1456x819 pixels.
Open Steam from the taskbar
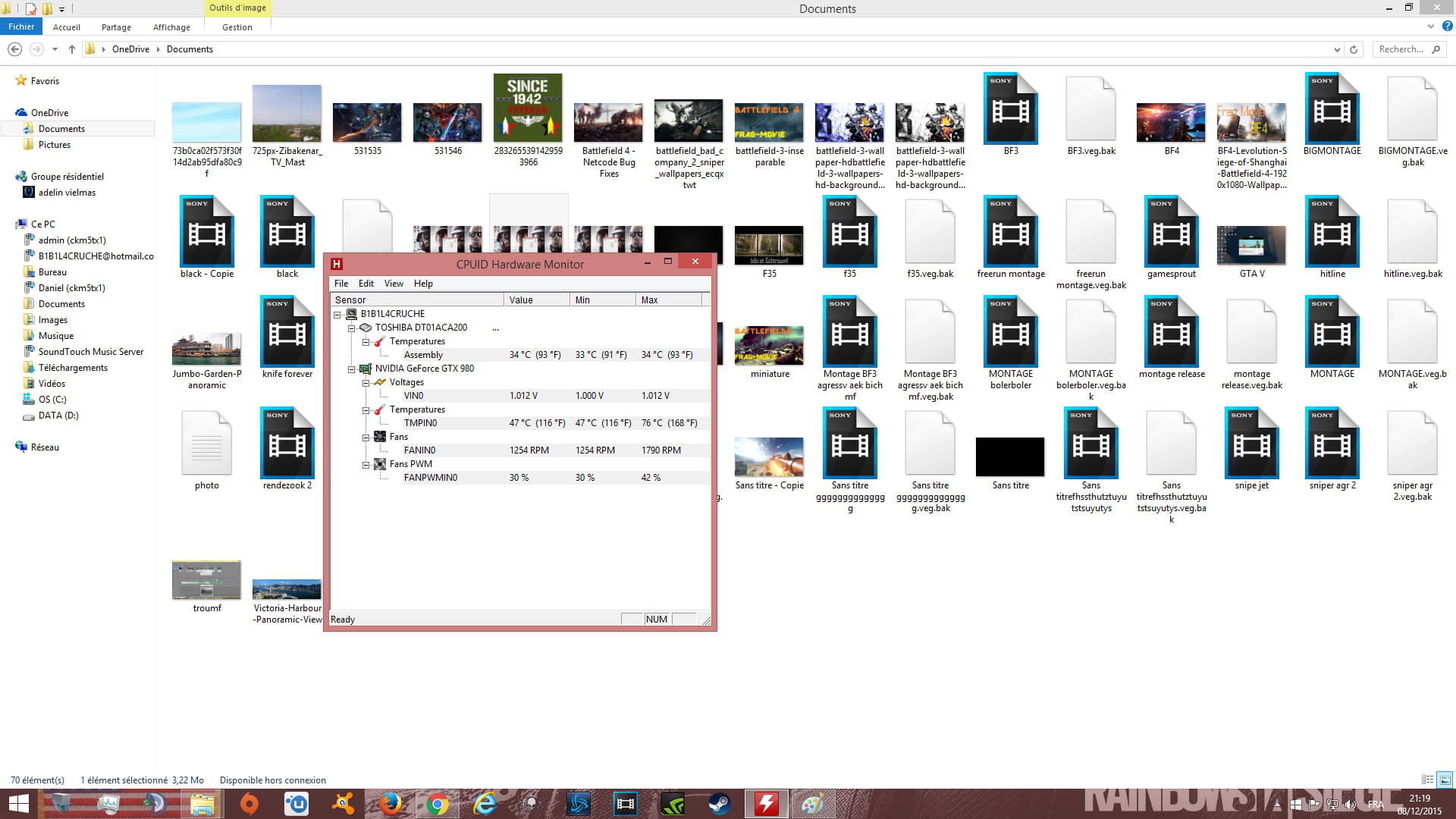pyautogui.click(x=719, y=804)
